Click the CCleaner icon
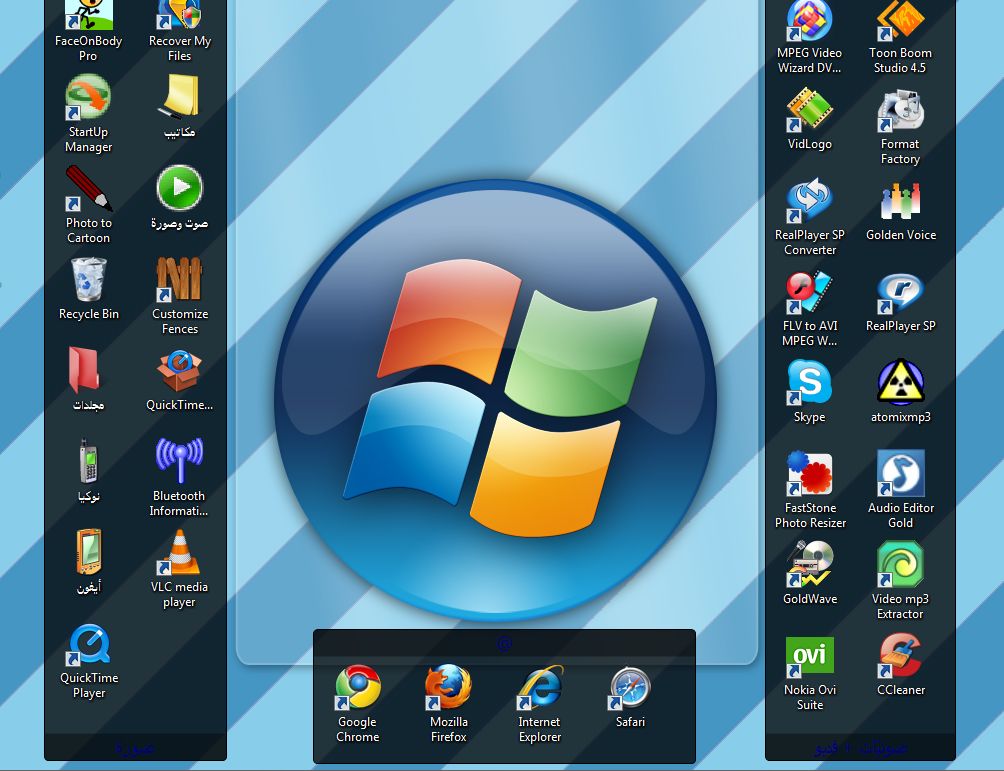Viewport: 1004px width, 771px height. coord(900,656)
